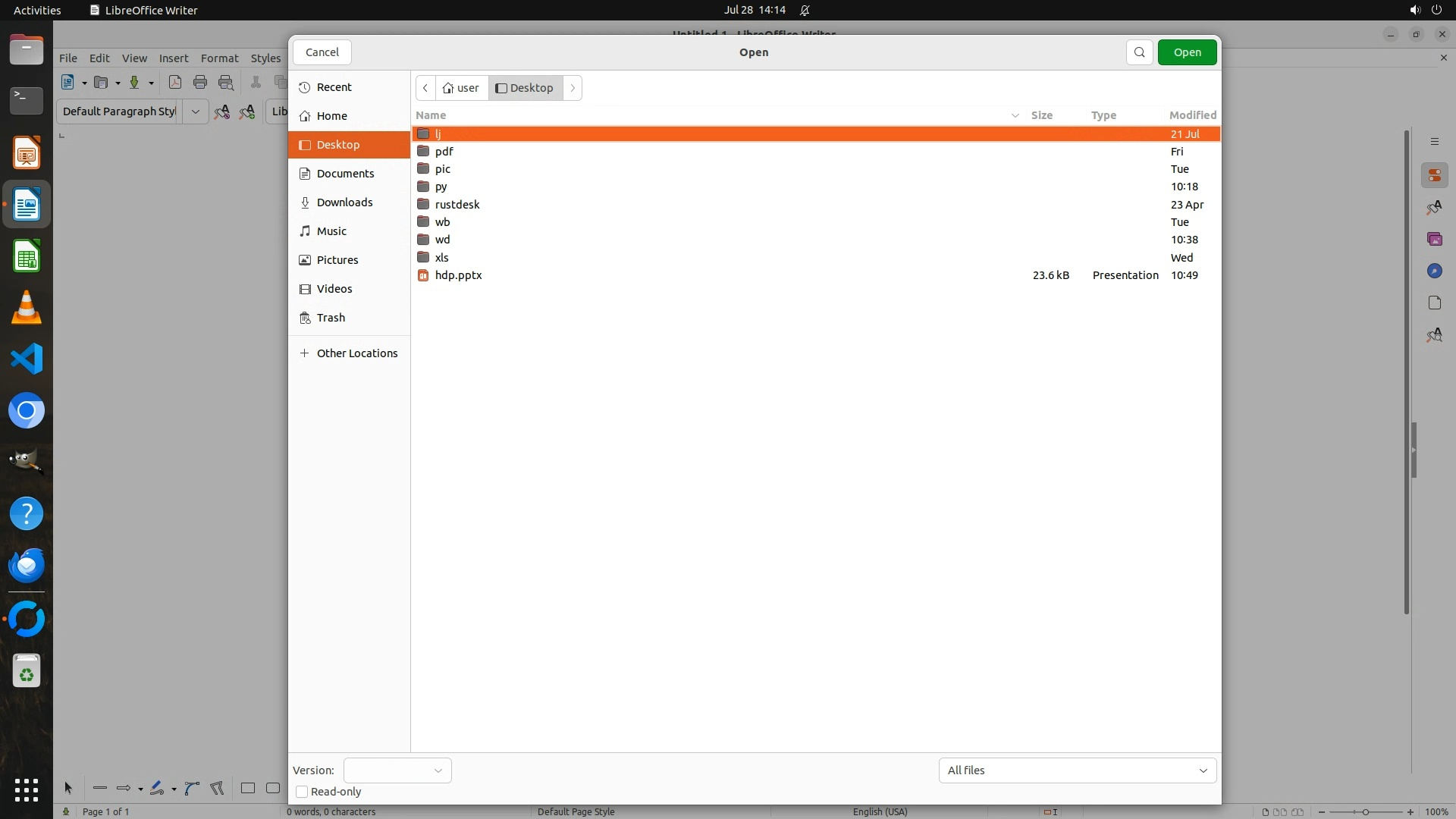Open the Sidebar Gallery panel icon
The image size is (1456, 819).
coord(1434,240)
